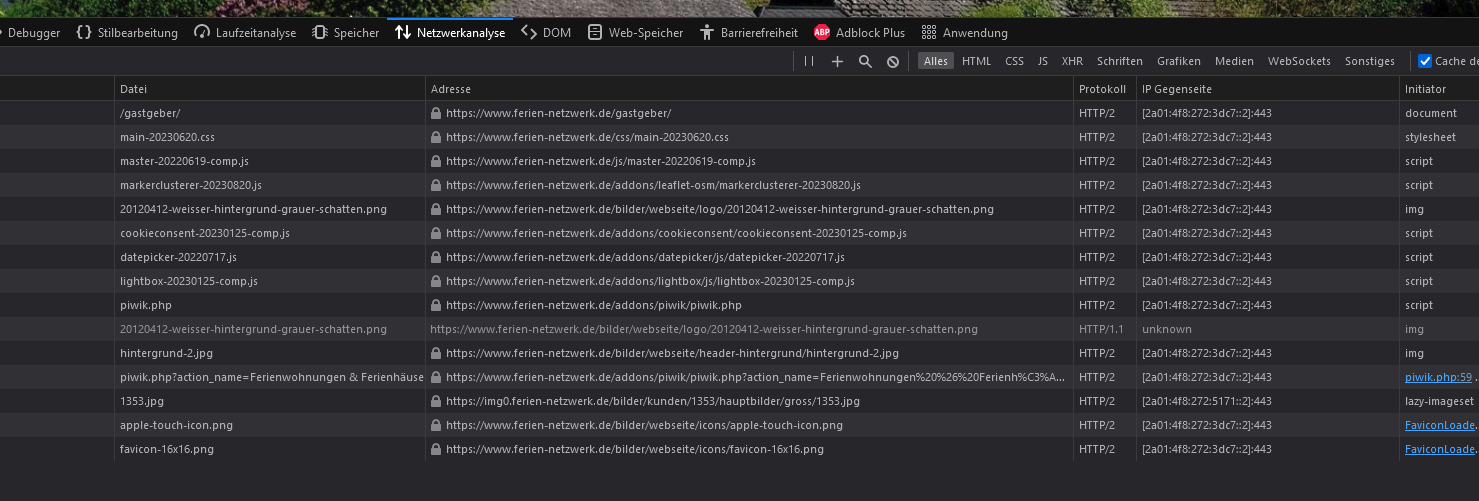The image size is (1479, 501).
Task: Toggle the CSS filter button
Action: pos(1014,61)
